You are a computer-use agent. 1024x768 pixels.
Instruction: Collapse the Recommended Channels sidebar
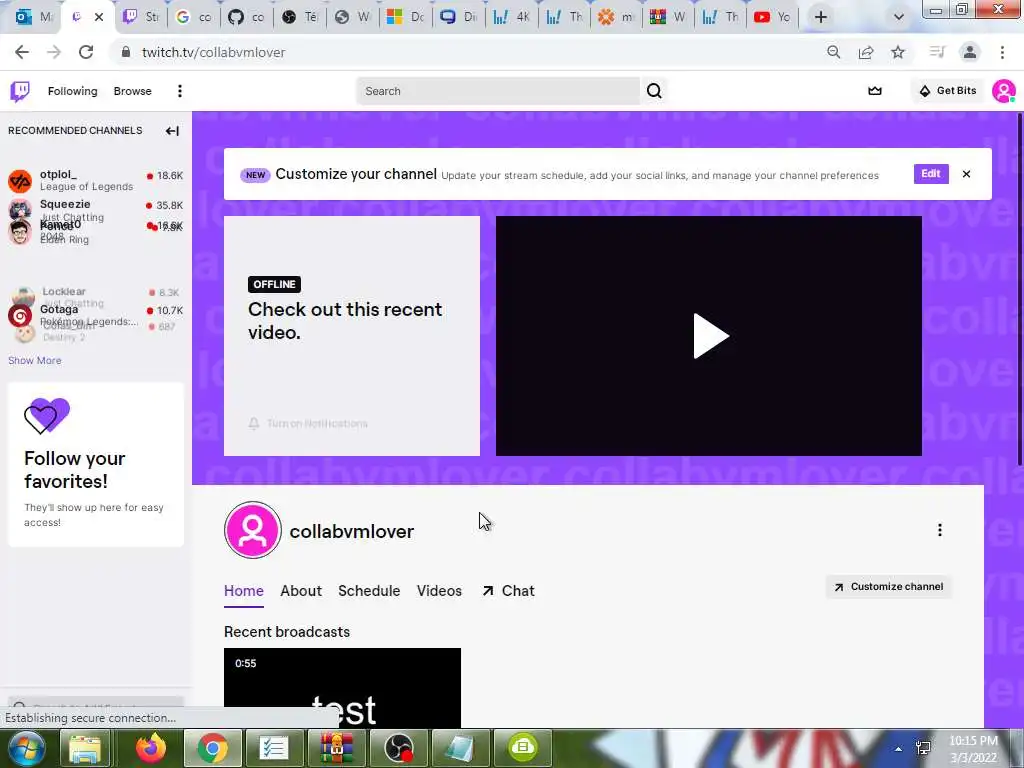tap(172, 131)
